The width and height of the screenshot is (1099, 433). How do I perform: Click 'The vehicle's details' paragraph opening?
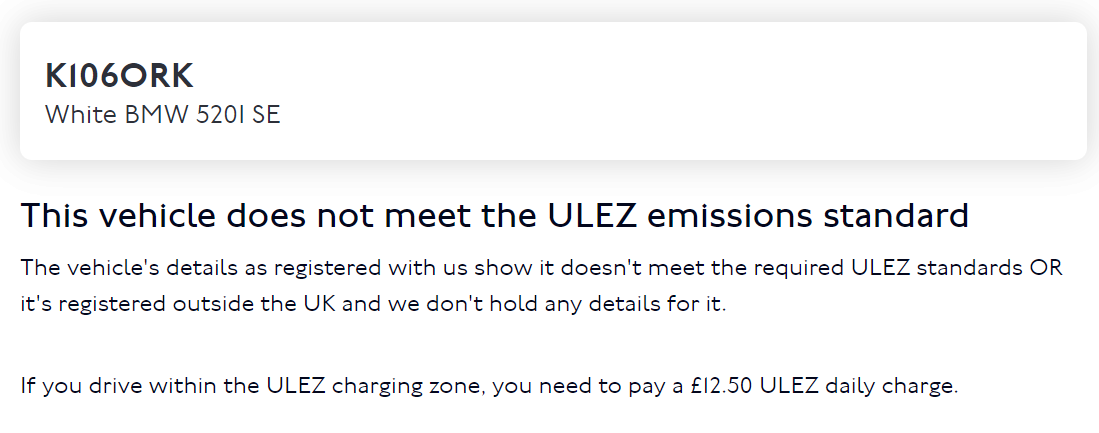pyautogui.click(x=128, y=268)
